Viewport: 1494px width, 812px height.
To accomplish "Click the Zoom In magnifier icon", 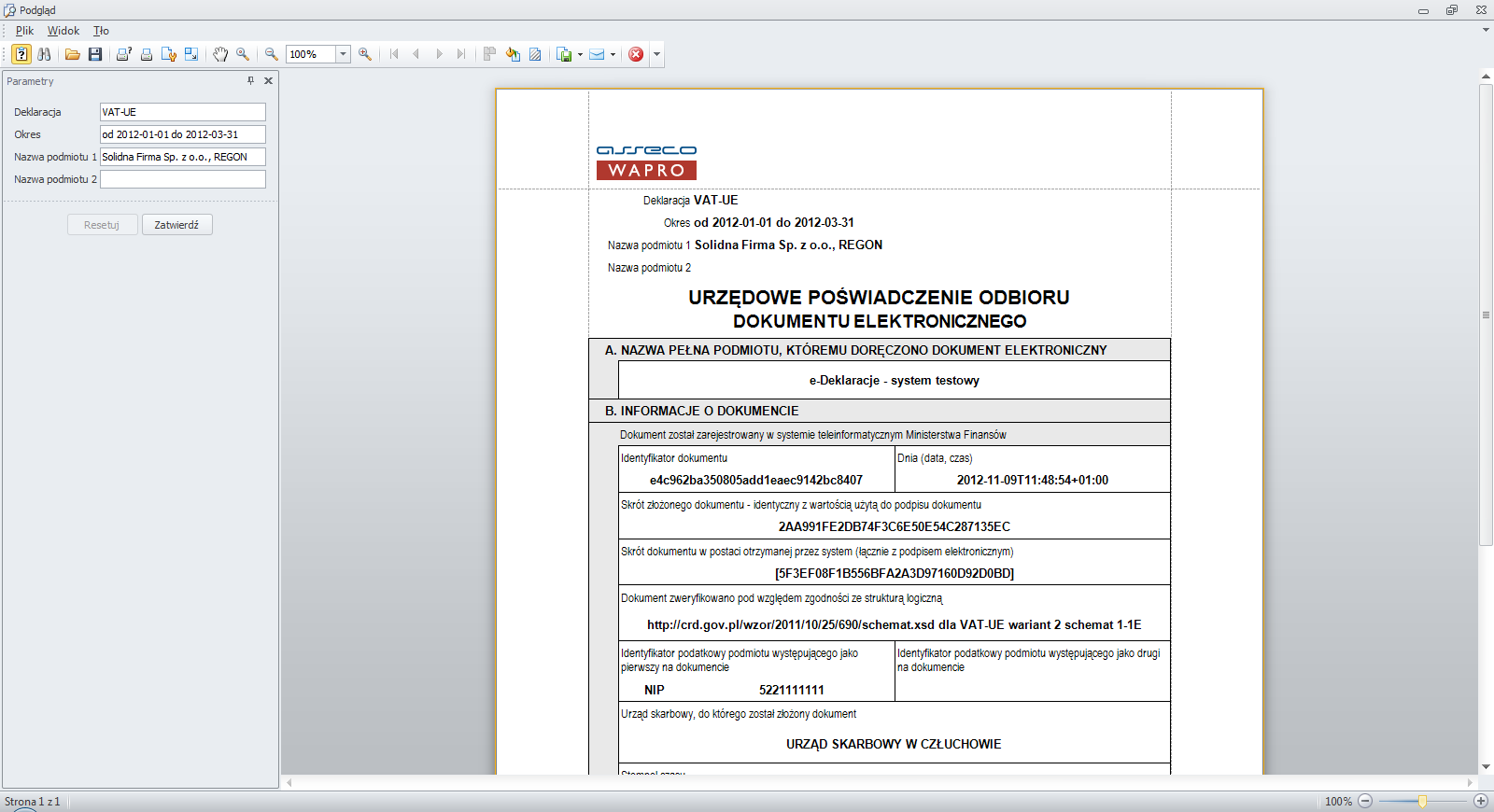I will coord(365,54).
